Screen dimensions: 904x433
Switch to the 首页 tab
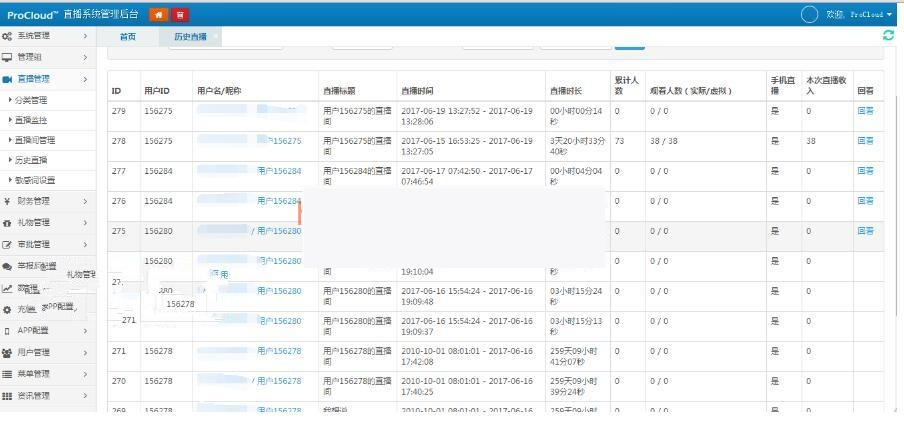click(127, 37)
